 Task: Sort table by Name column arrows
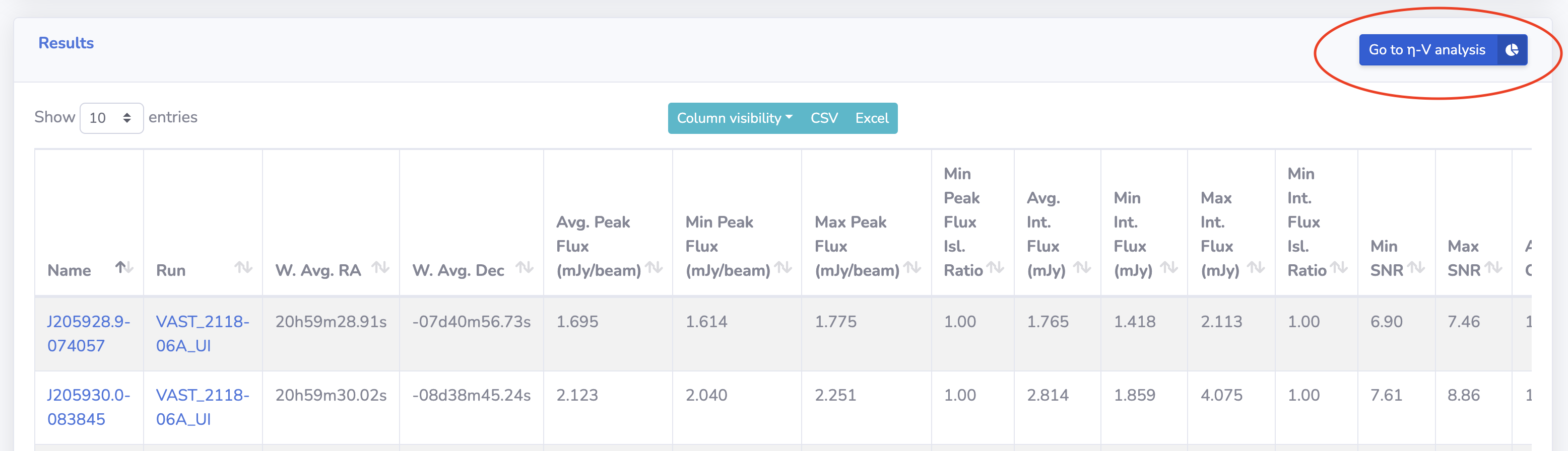coord(124,267)
